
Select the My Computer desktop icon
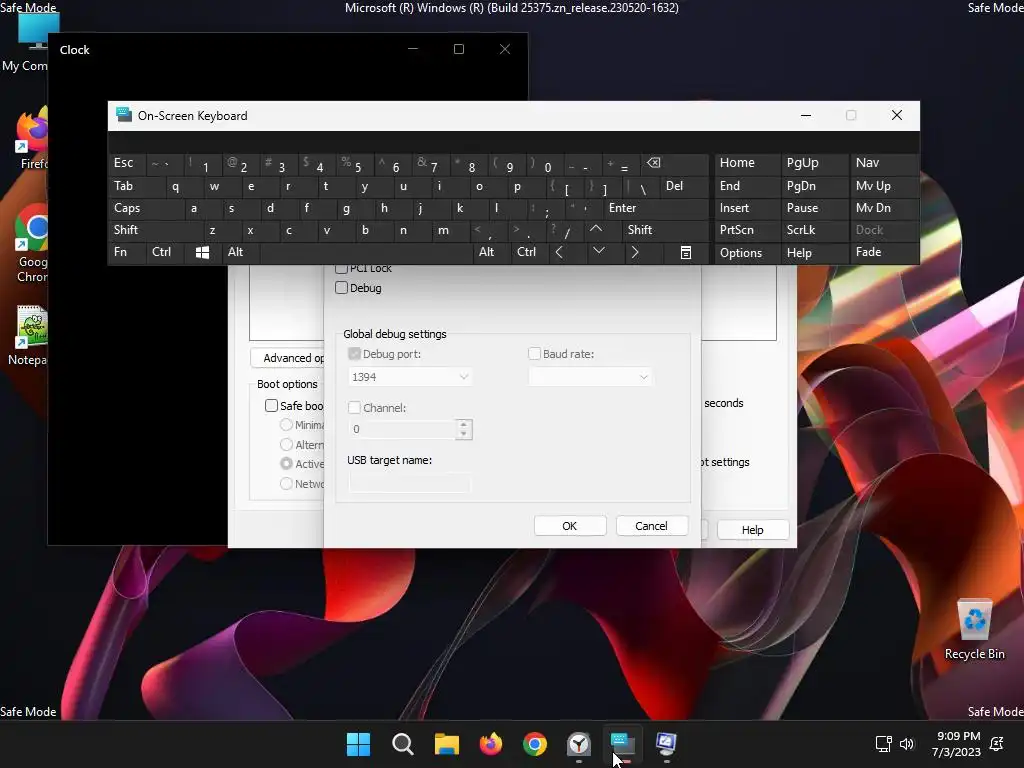pyautogui.click(x=26, y=43)
